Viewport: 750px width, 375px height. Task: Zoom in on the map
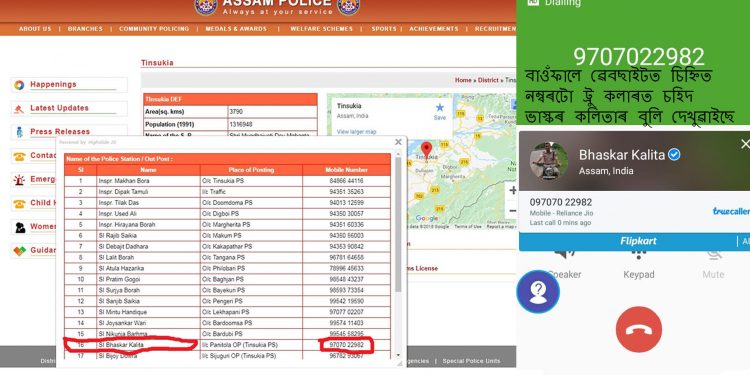[512, 190]
